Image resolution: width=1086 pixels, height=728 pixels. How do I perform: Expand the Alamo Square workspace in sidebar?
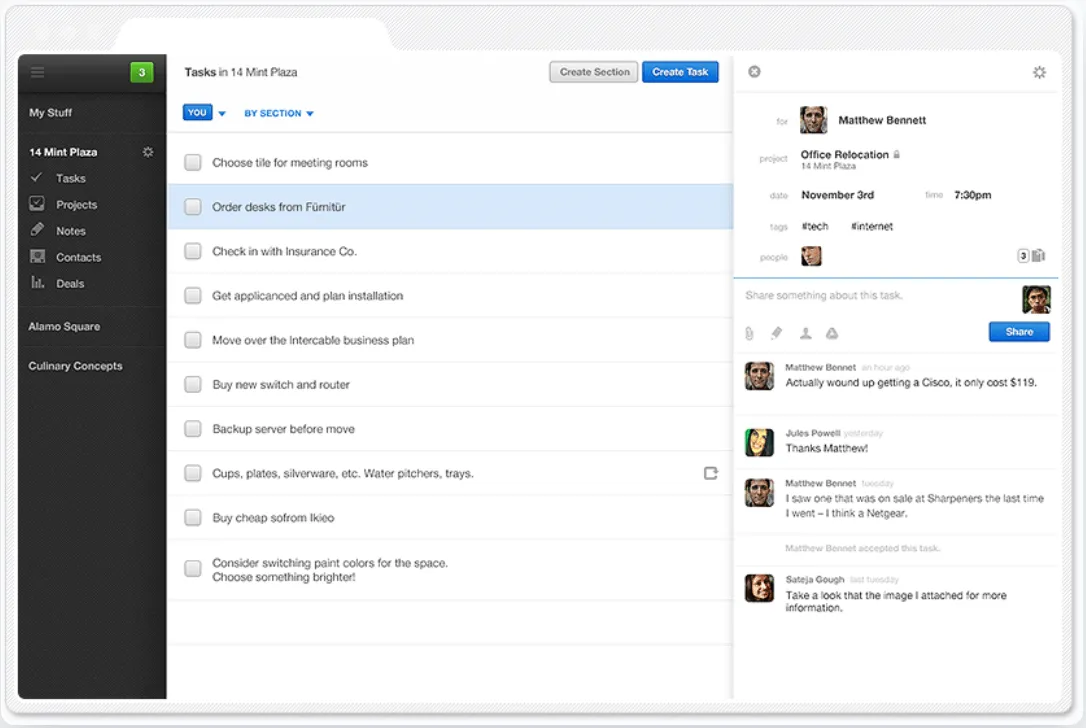(64, 326)
